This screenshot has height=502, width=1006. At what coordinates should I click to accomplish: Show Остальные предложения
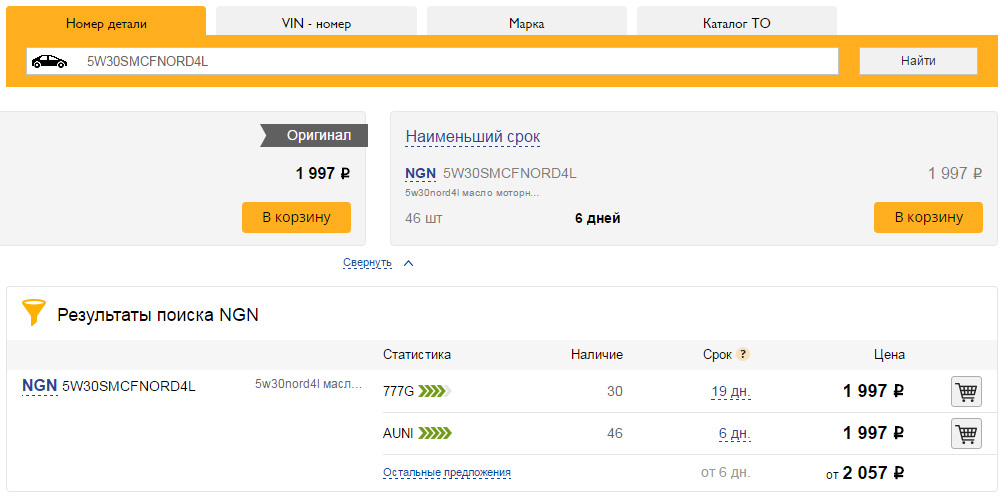447,472
